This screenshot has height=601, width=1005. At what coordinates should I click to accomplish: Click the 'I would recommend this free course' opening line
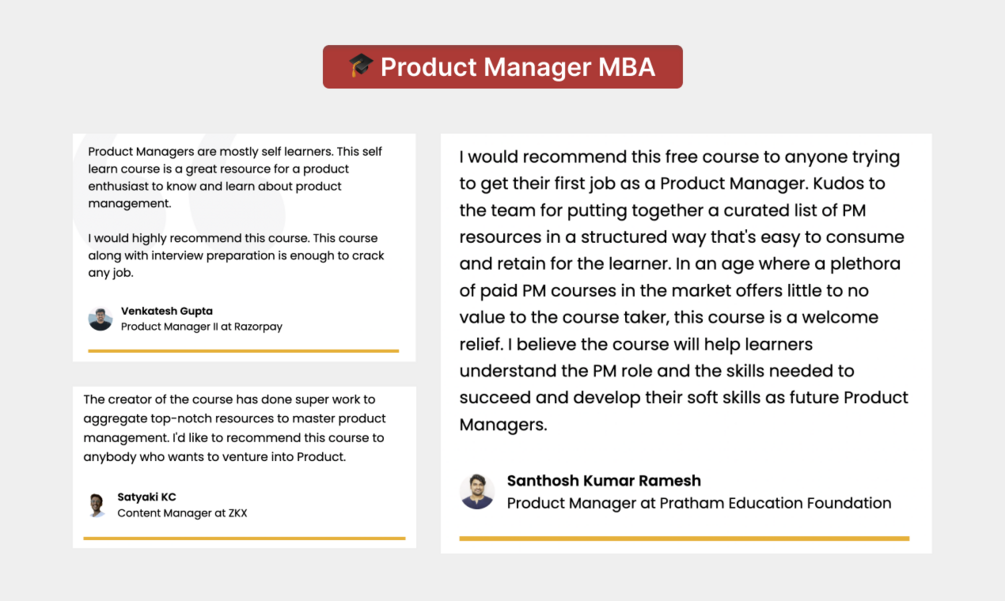(679, 157)
